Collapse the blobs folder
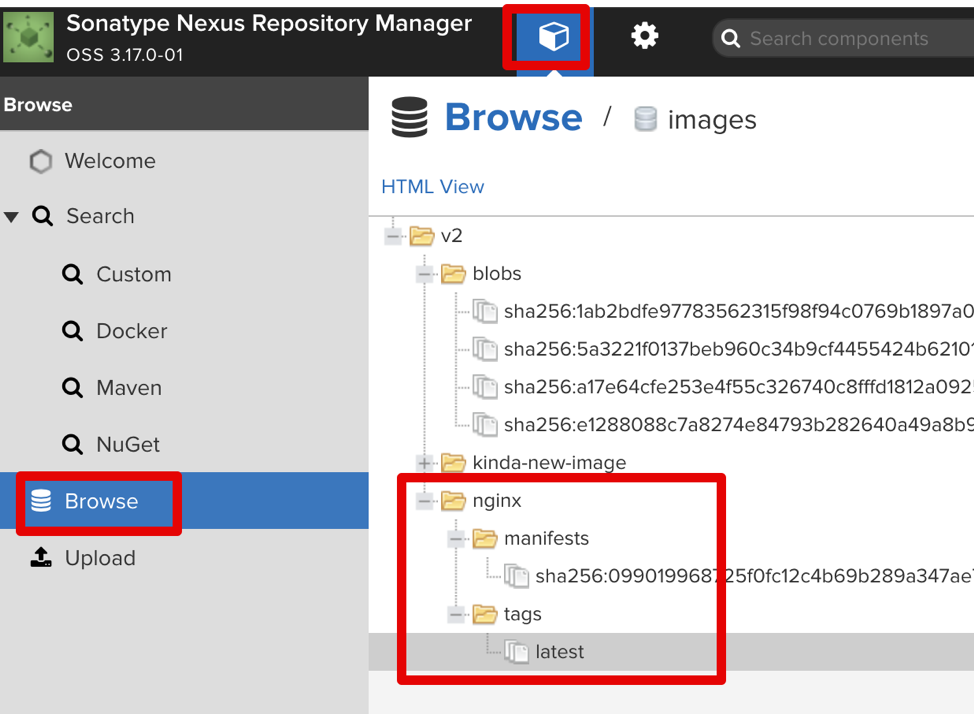 (x=424, y=274)
